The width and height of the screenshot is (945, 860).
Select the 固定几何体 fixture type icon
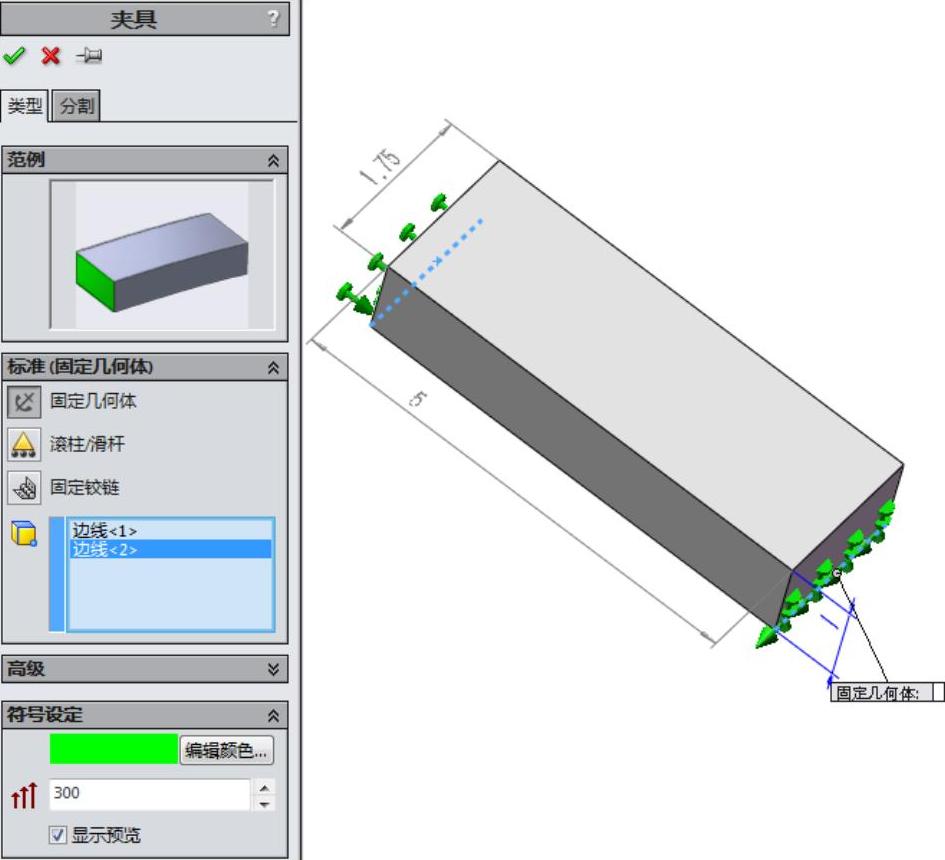pyautogui.click(x=24, y=402)
